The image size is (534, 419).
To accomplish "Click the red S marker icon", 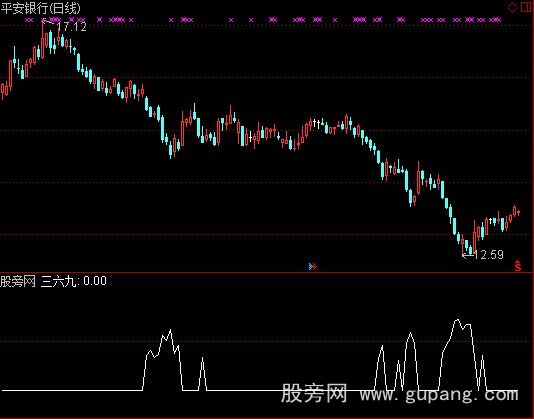I will 518,266.
